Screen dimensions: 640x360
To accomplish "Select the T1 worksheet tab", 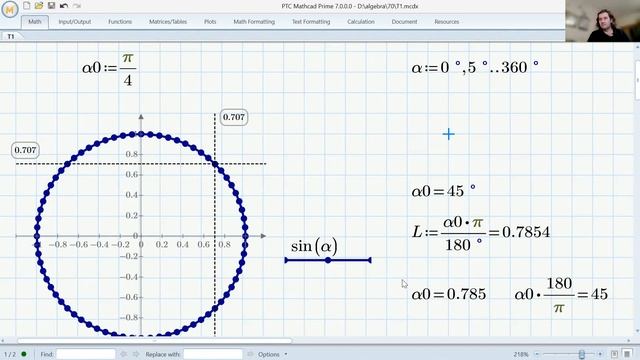I will click(x=11, y=36).
